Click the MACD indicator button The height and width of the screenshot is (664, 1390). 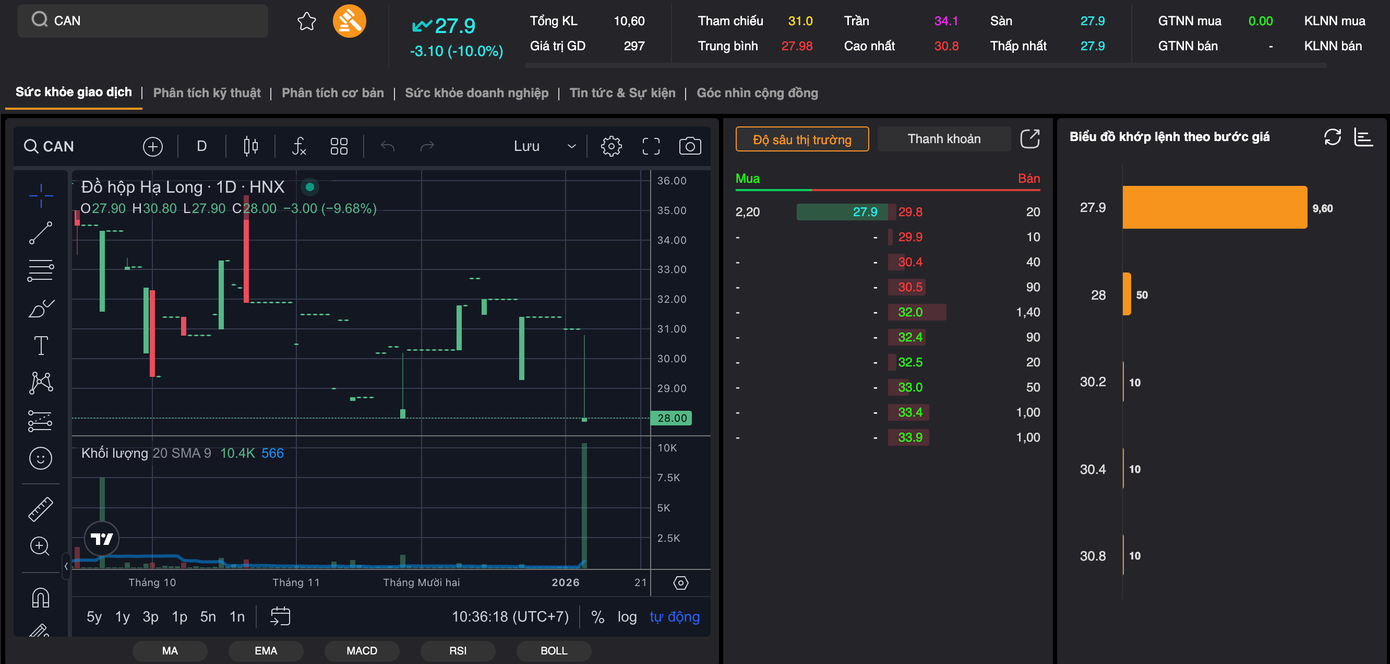(362, 651)
